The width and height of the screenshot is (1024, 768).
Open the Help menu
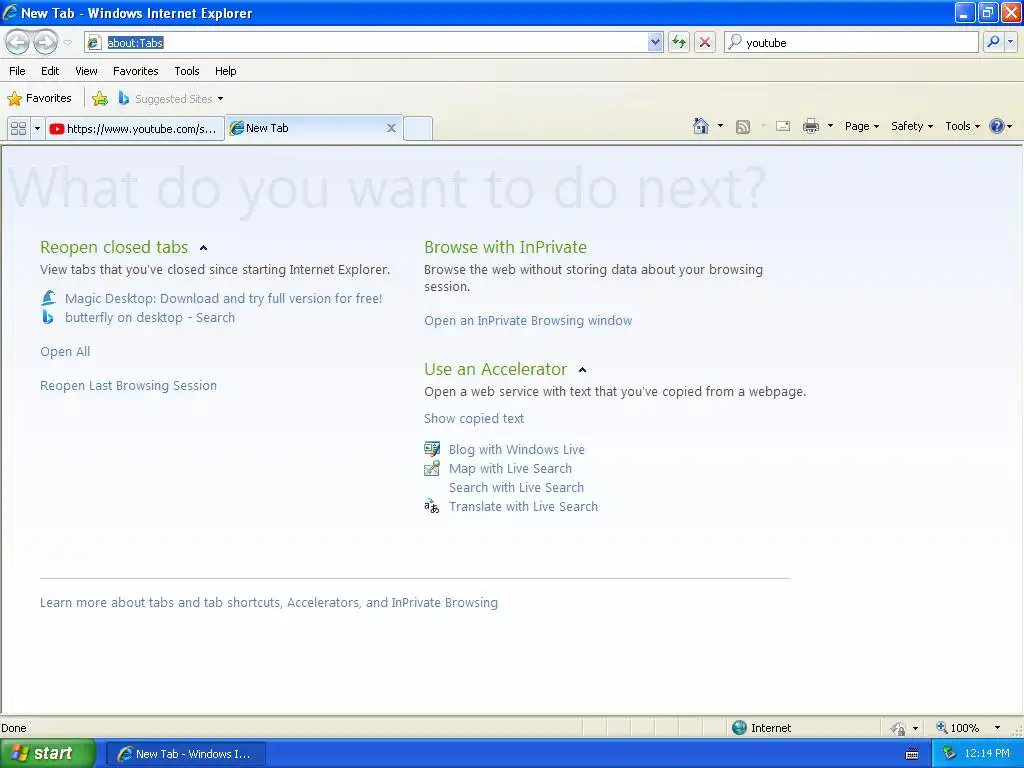click(225, 71)
